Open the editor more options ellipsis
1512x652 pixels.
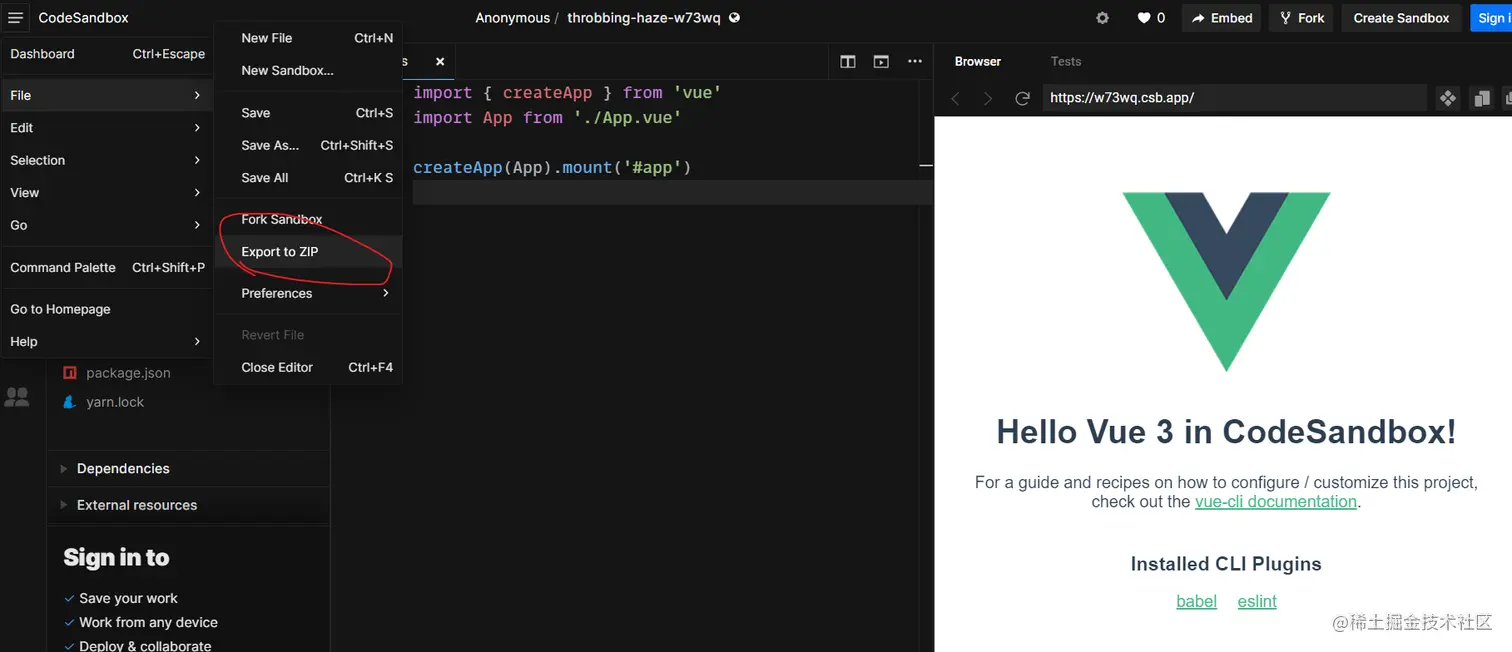[914, 62]
